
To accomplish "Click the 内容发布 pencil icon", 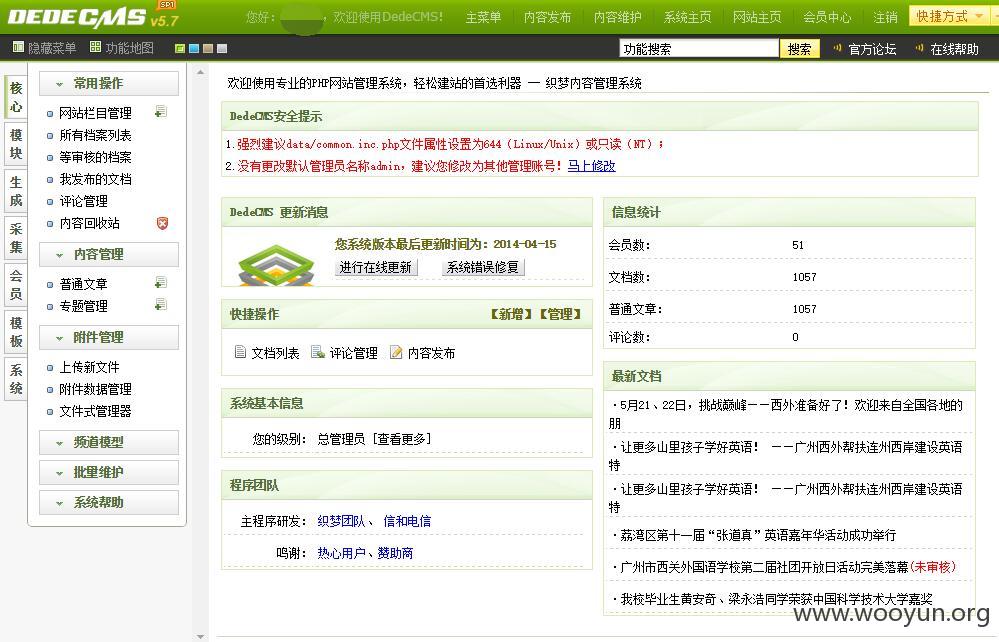I will point(396,352).
